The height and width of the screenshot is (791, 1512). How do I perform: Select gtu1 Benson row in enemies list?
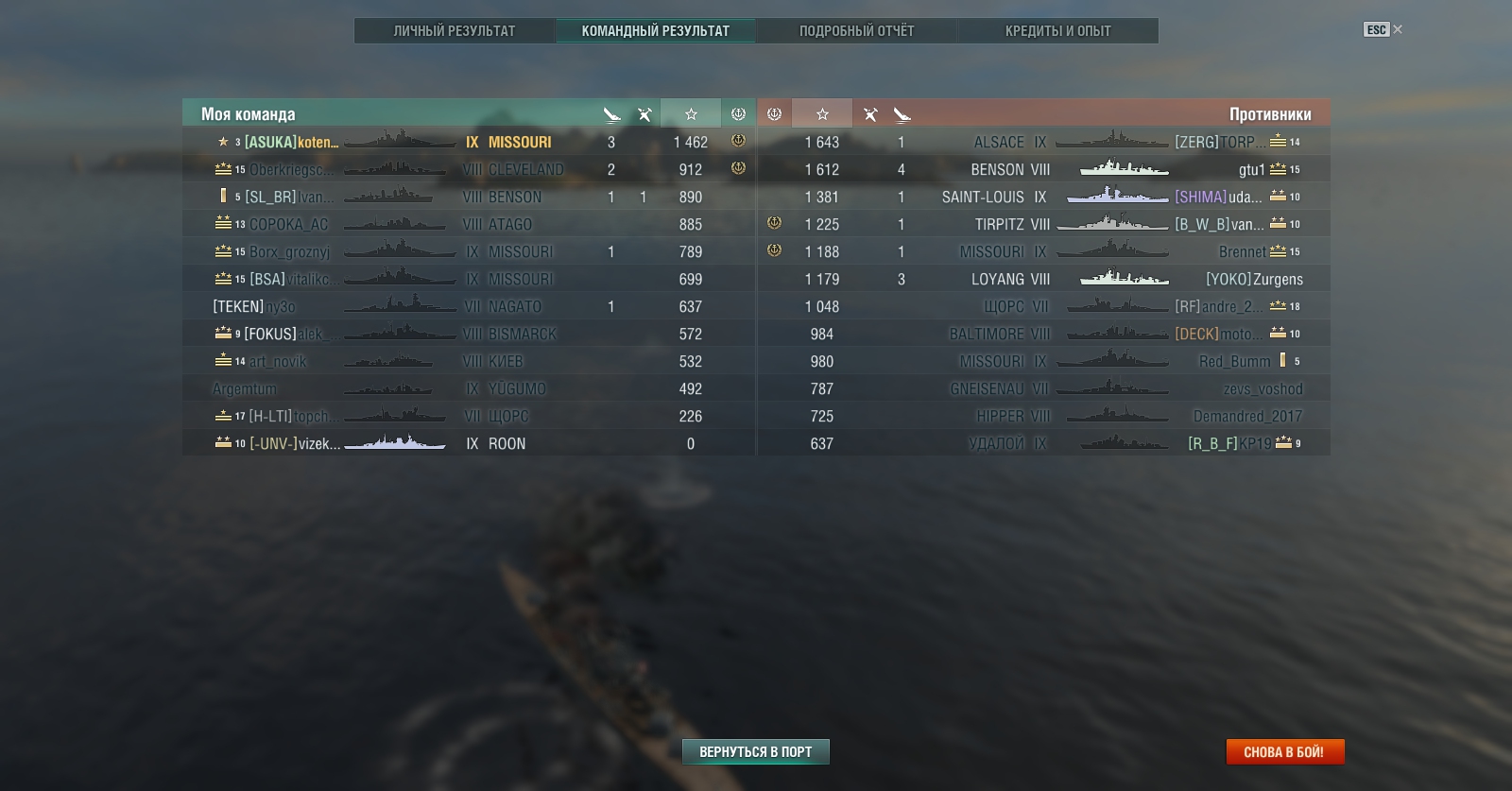point(1044,169)
